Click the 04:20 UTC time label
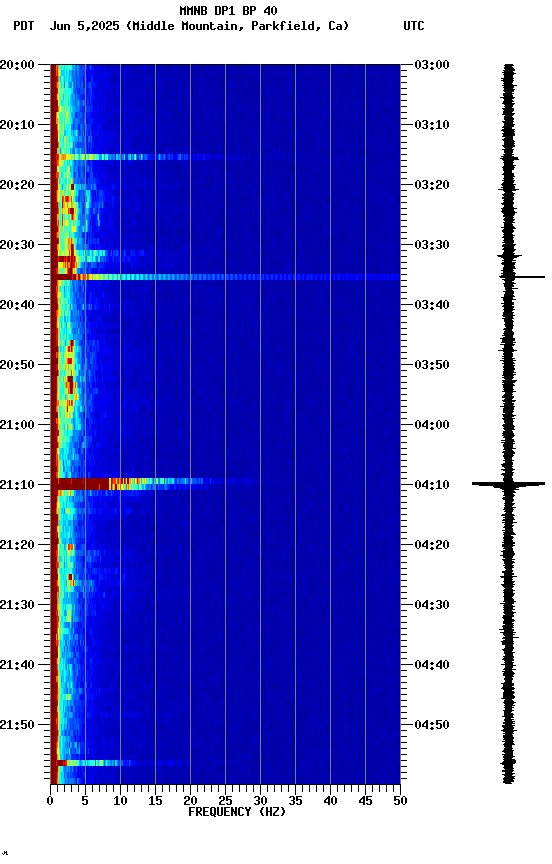The image size is (552, 864). tap(432, 545)
